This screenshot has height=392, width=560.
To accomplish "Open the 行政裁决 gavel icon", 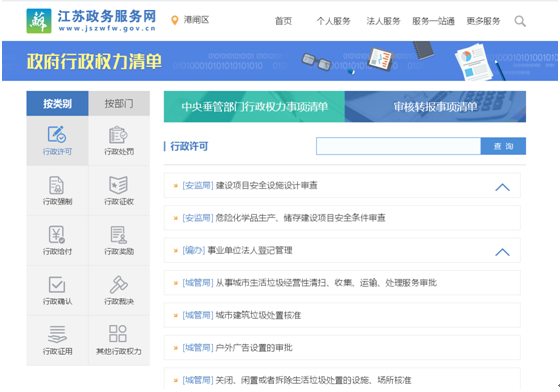I will coord(118,285).
